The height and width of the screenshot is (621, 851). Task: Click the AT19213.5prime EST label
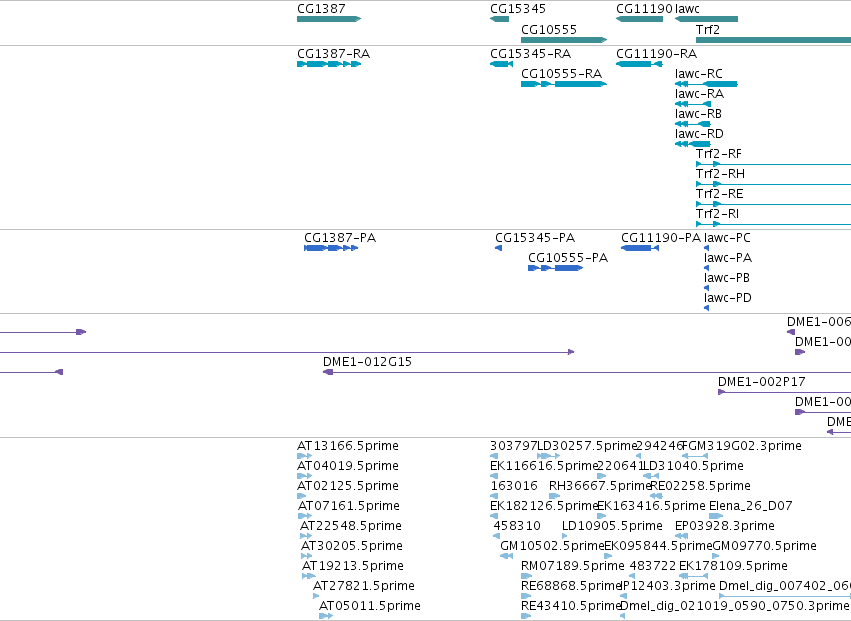click(x=353, y=566)
